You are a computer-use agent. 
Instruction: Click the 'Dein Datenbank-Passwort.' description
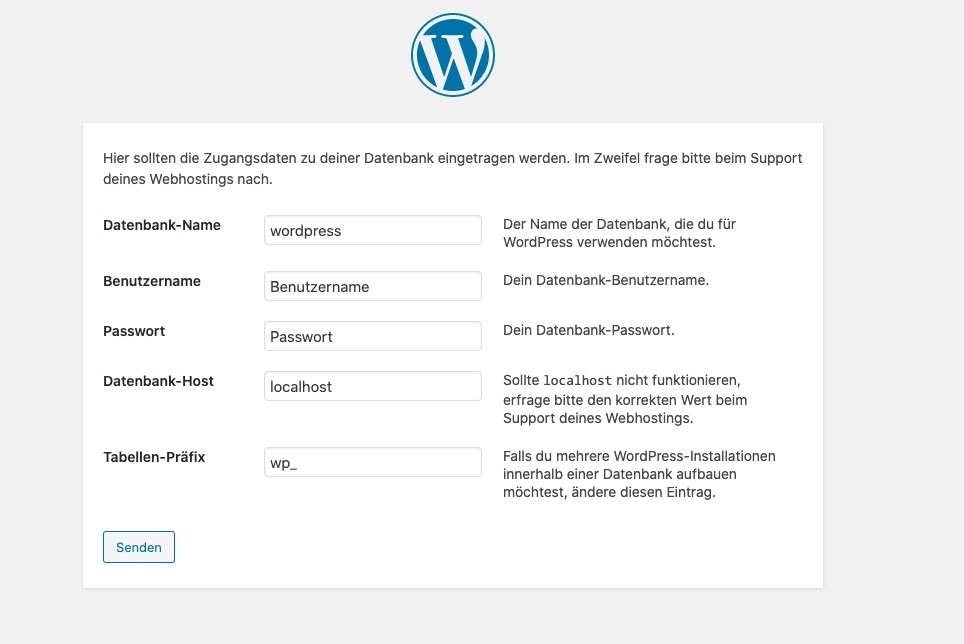588,330
